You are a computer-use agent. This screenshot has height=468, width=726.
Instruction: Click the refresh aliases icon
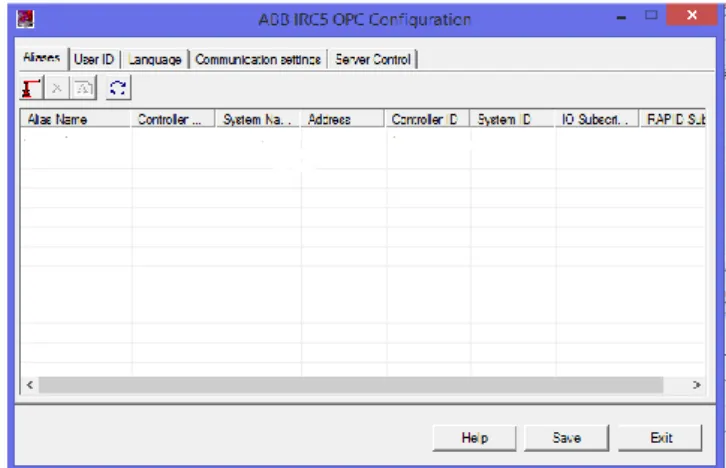118,88
